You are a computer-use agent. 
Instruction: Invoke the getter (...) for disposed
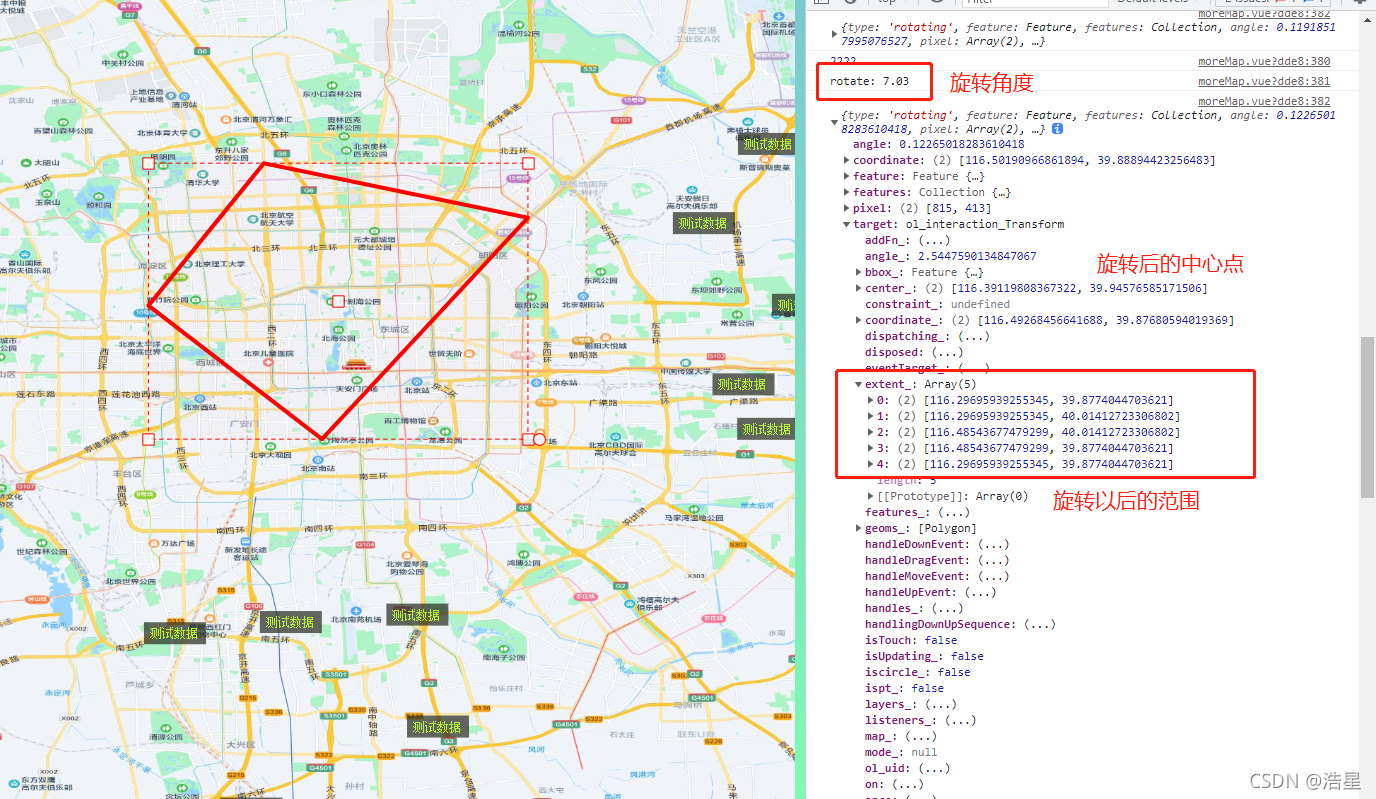click(947, 352)
